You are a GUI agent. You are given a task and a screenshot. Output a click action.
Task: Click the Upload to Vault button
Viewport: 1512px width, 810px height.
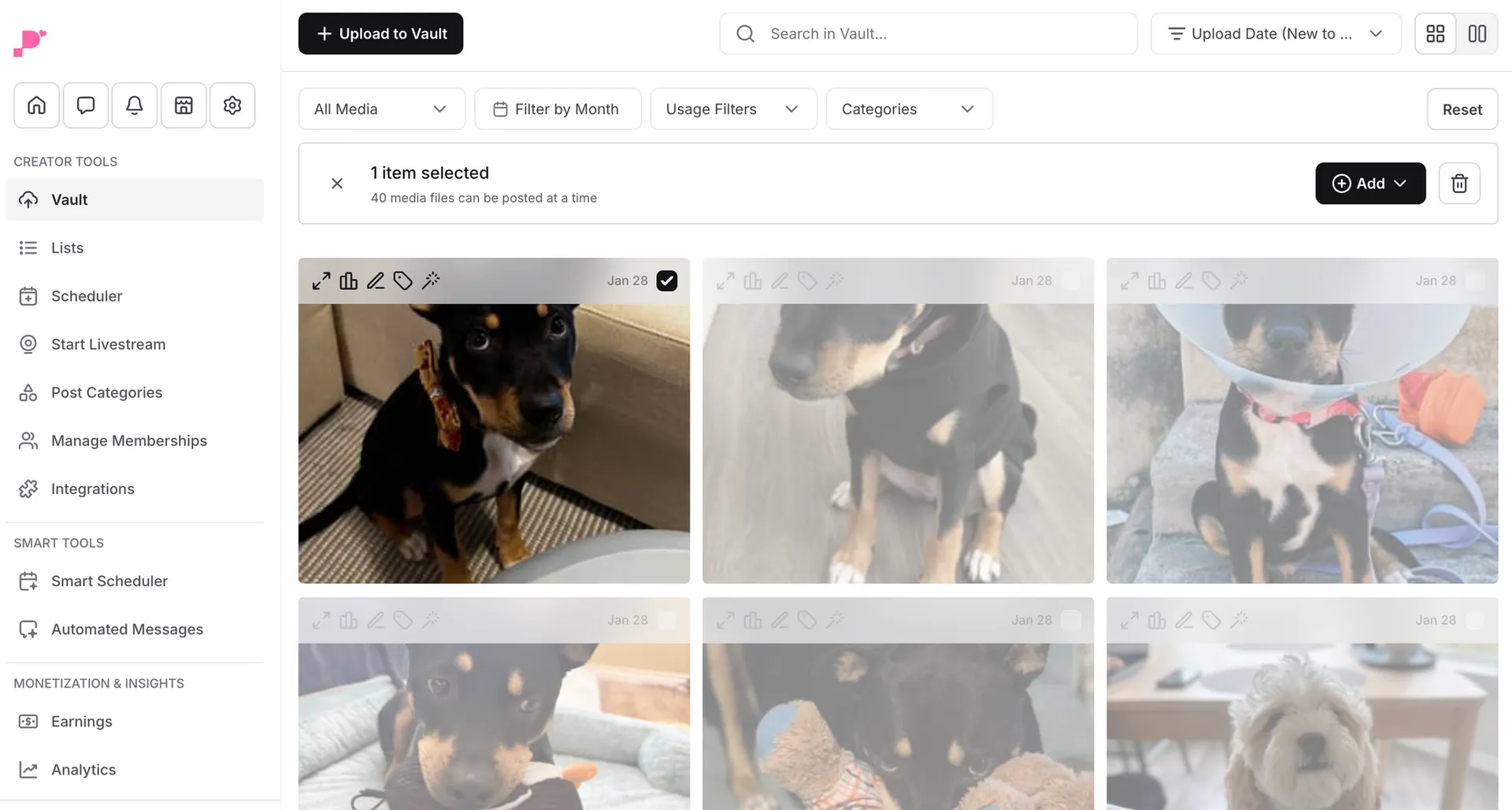coord(380,34)
